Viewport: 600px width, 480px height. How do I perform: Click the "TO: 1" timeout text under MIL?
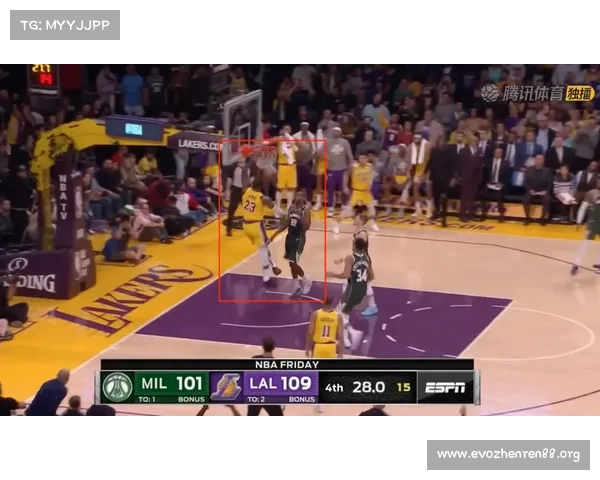[147, 399]
